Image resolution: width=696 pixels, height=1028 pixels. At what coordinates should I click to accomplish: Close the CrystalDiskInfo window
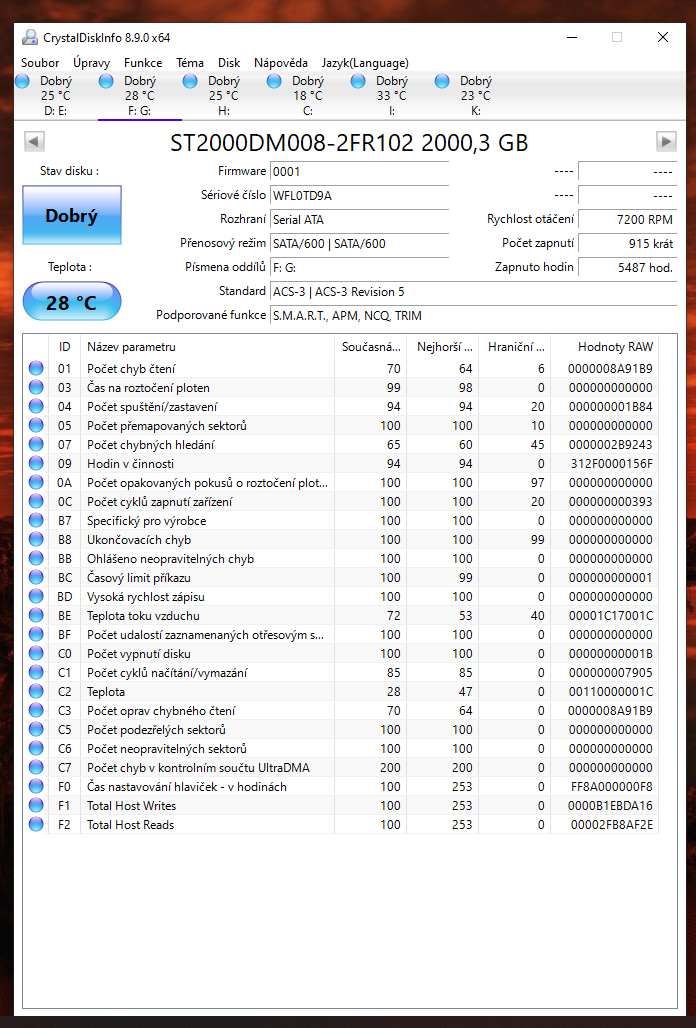663,37
